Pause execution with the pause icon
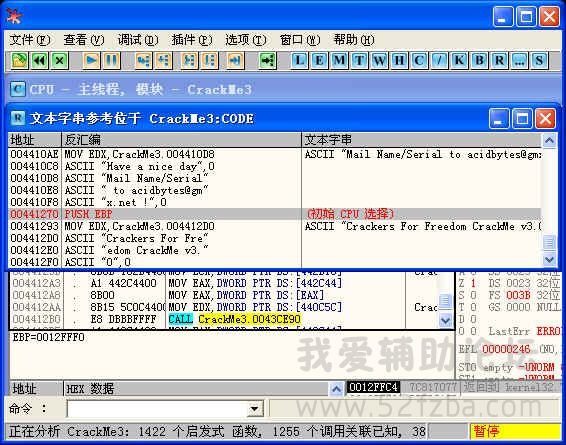This screenshot has height=445, width=566. (112, 60)
